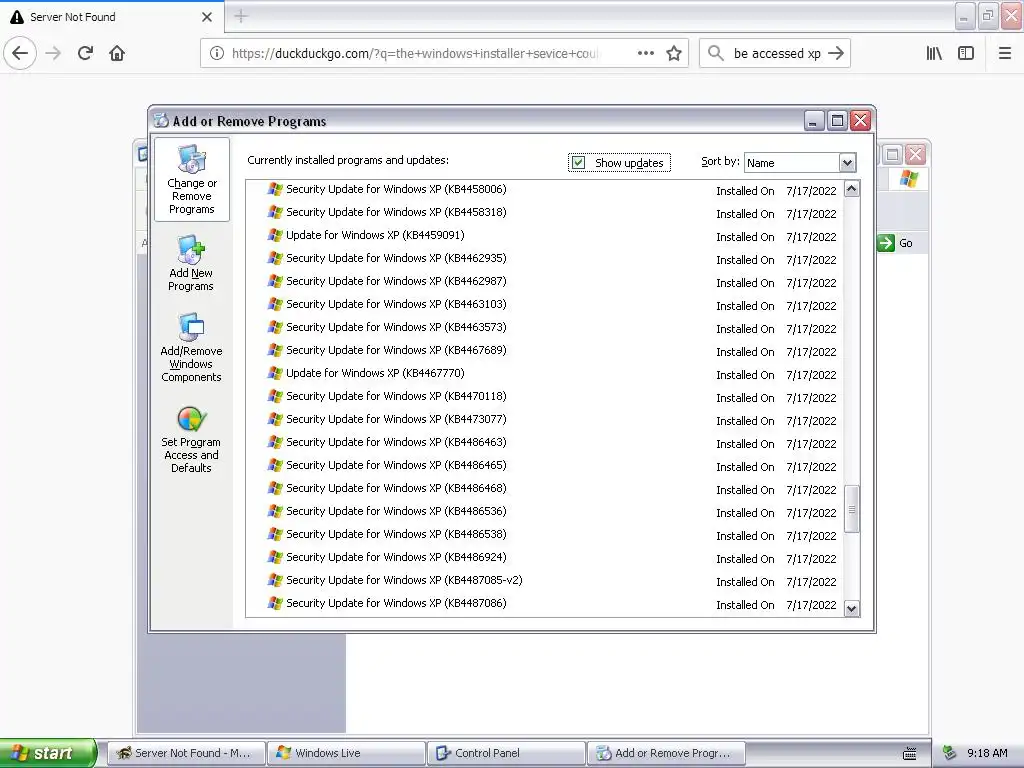Screen dimensions: 1024x768
Task: Maximize the Add or Remove Programs window
Action: tap(837, 121)
